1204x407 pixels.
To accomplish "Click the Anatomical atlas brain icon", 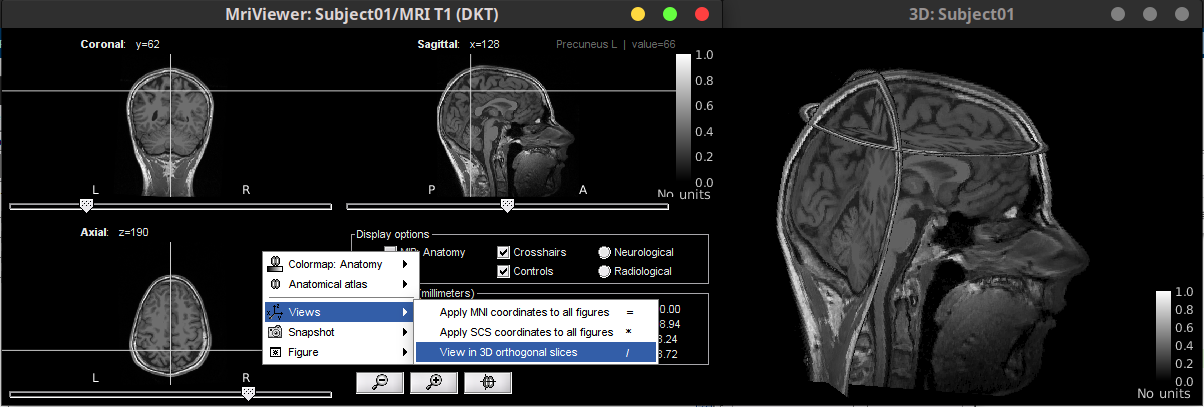I will click(x=275, y=284).
